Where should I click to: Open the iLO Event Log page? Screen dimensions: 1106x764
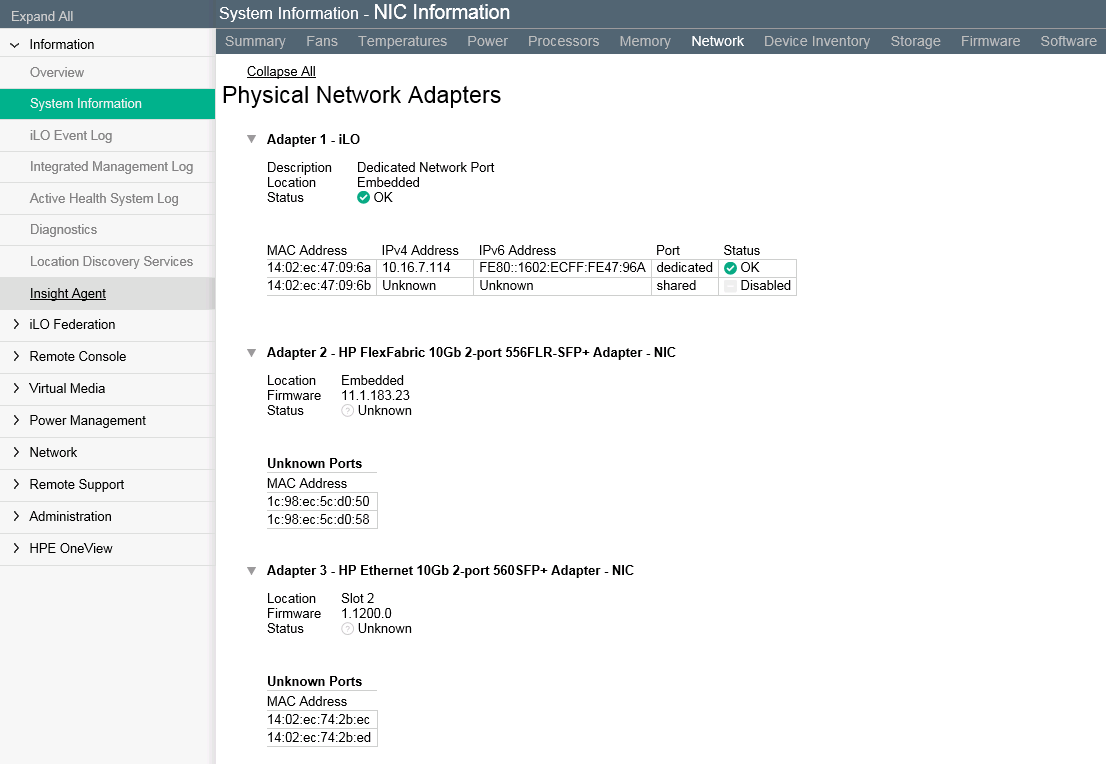[x=71, y=135]
